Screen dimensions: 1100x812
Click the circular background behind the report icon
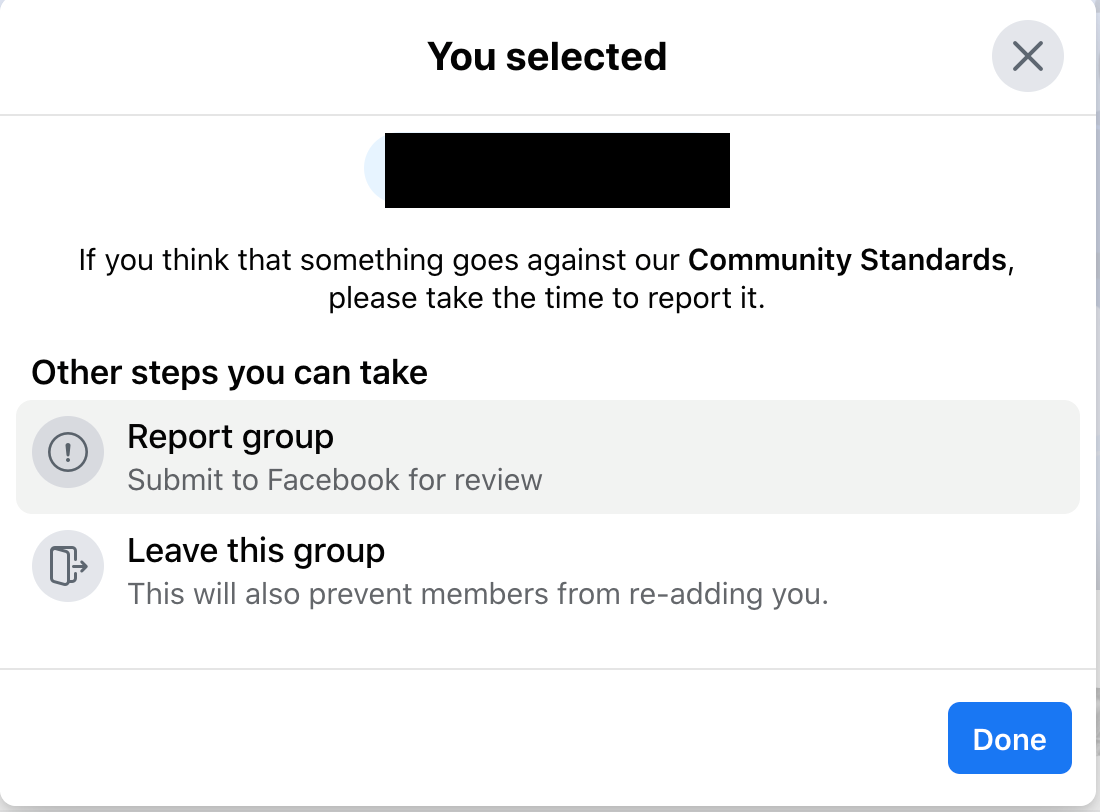[68, 452]
